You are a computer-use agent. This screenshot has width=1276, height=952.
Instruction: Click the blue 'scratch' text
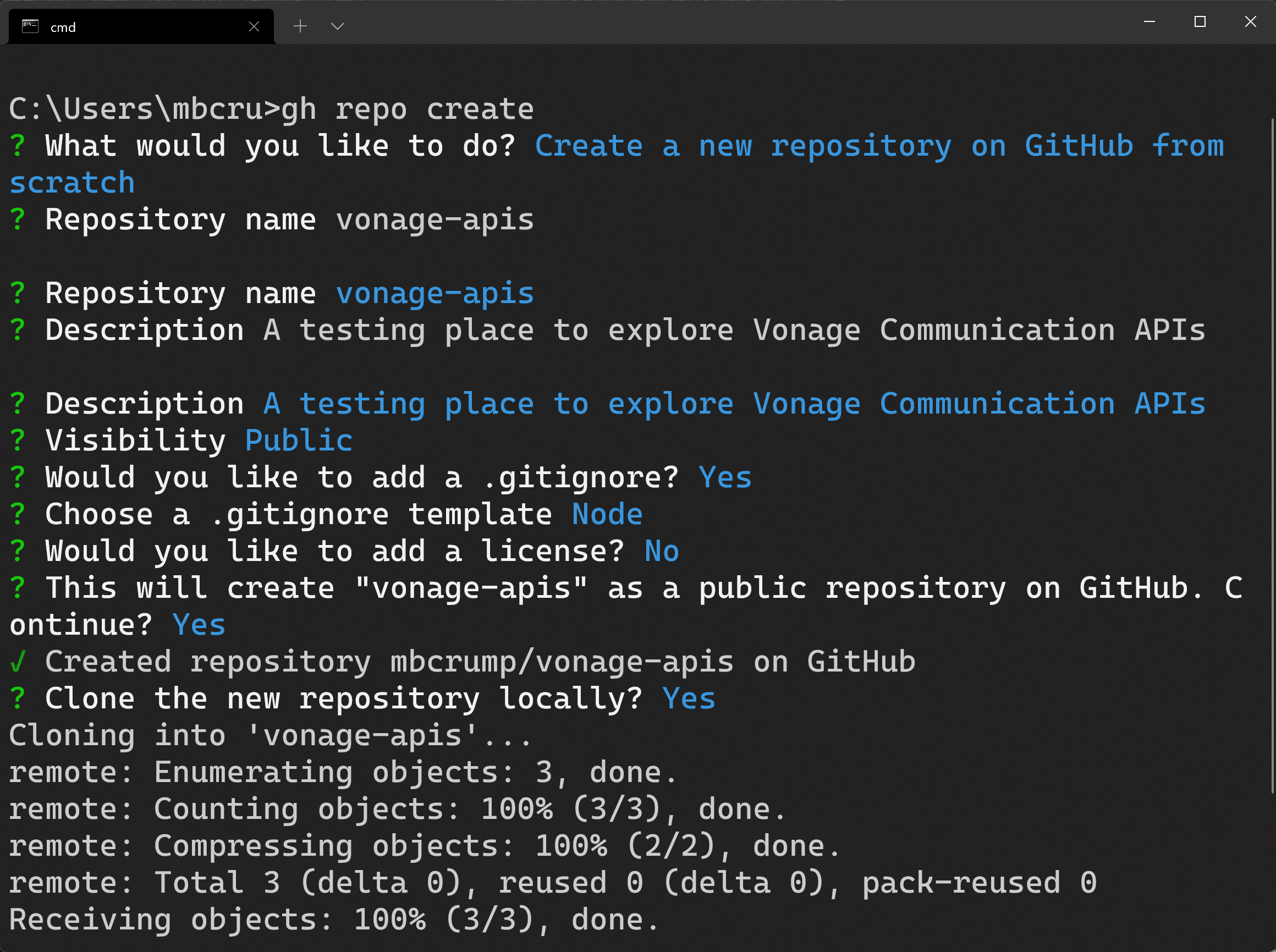coord(72,183)
